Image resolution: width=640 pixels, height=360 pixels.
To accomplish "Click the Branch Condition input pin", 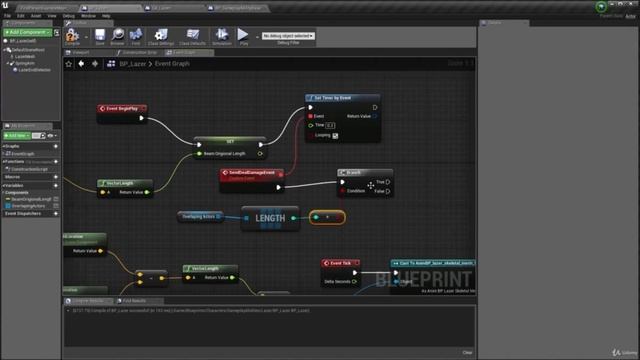I will tap(342, 191).
